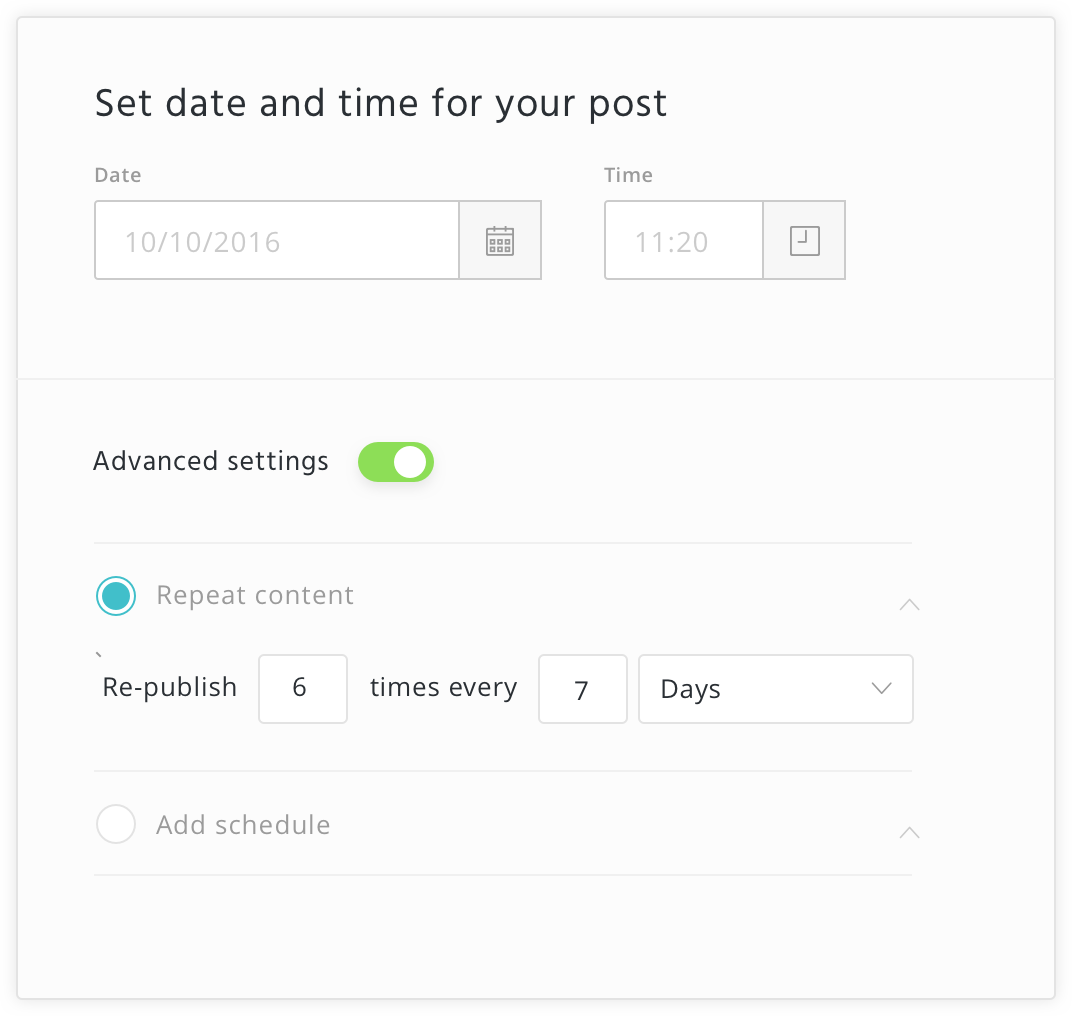Open the Days repeat interval dropdown
Viewport: 1072px width, 1016px height.
click(776, 689)
